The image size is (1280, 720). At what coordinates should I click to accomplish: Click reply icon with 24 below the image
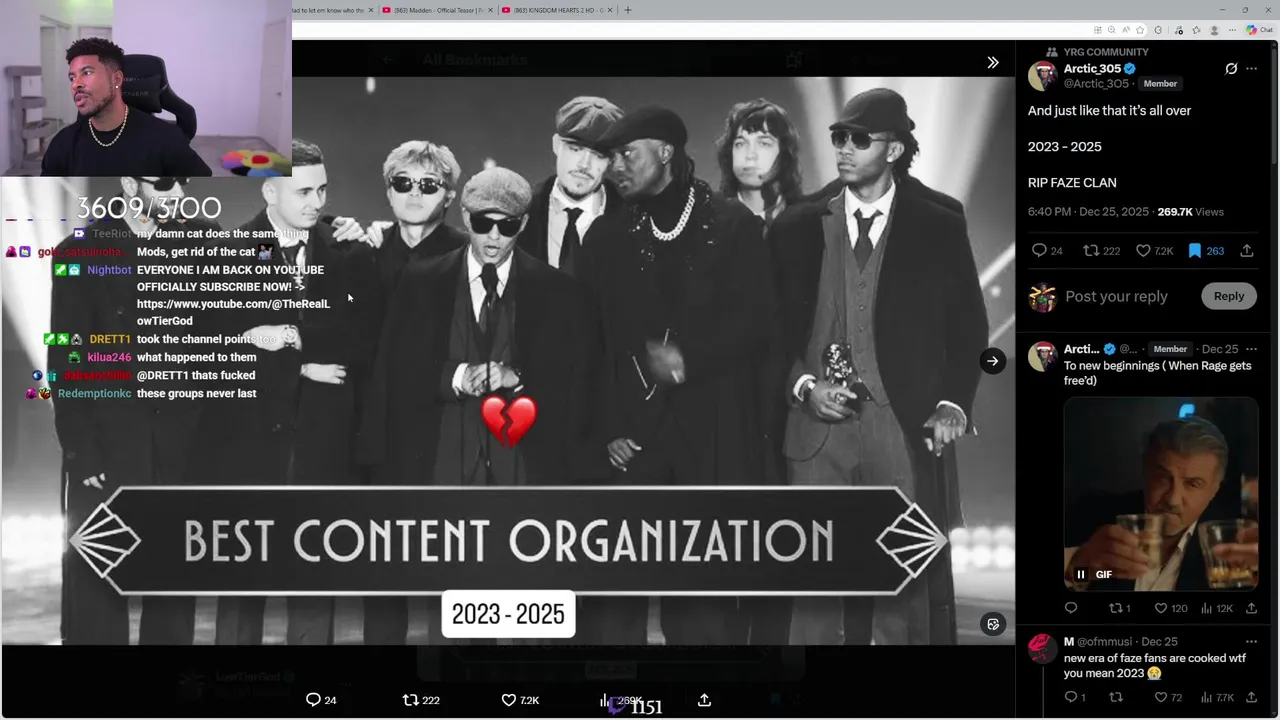[x=321, y=700]
